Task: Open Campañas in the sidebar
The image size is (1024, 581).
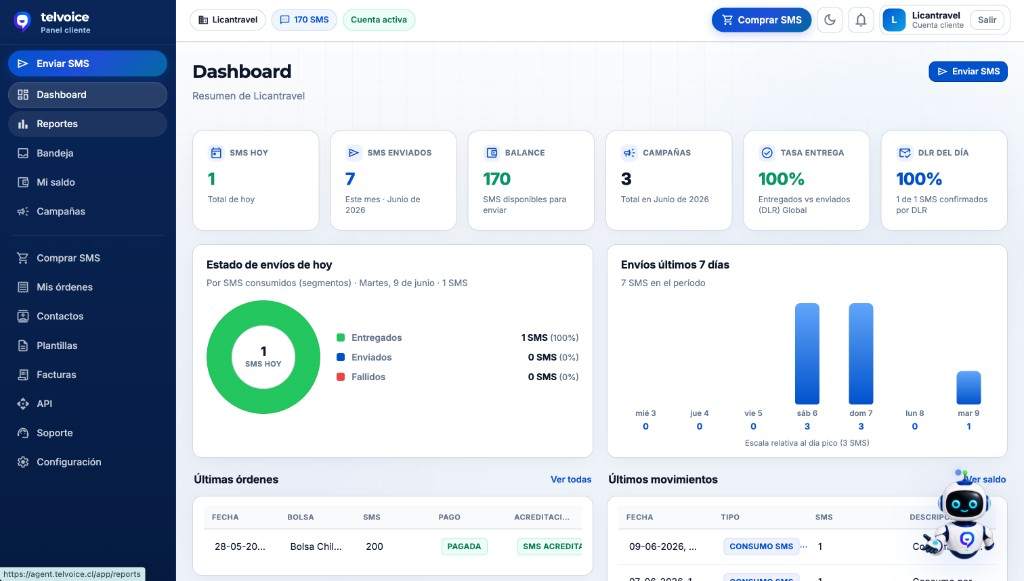Action: (88, 212)
